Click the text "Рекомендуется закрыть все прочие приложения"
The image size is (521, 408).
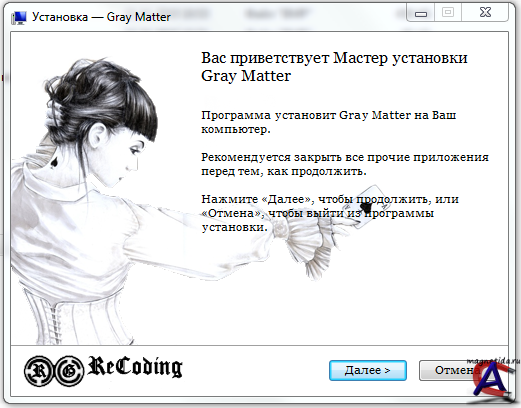tap(345, 157)
